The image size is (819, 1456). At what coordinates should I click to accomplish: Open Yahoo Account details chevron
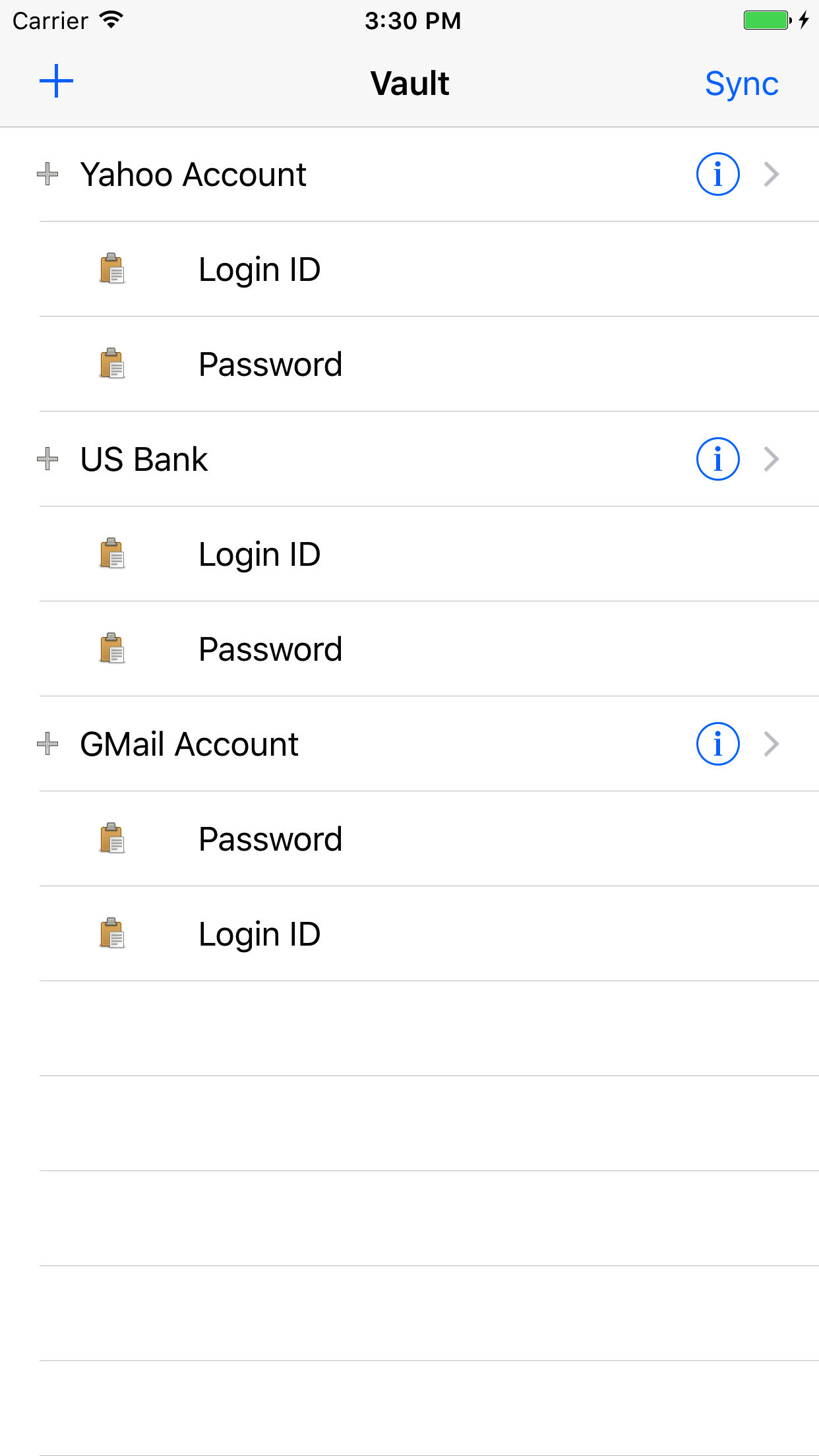(772, 175)
